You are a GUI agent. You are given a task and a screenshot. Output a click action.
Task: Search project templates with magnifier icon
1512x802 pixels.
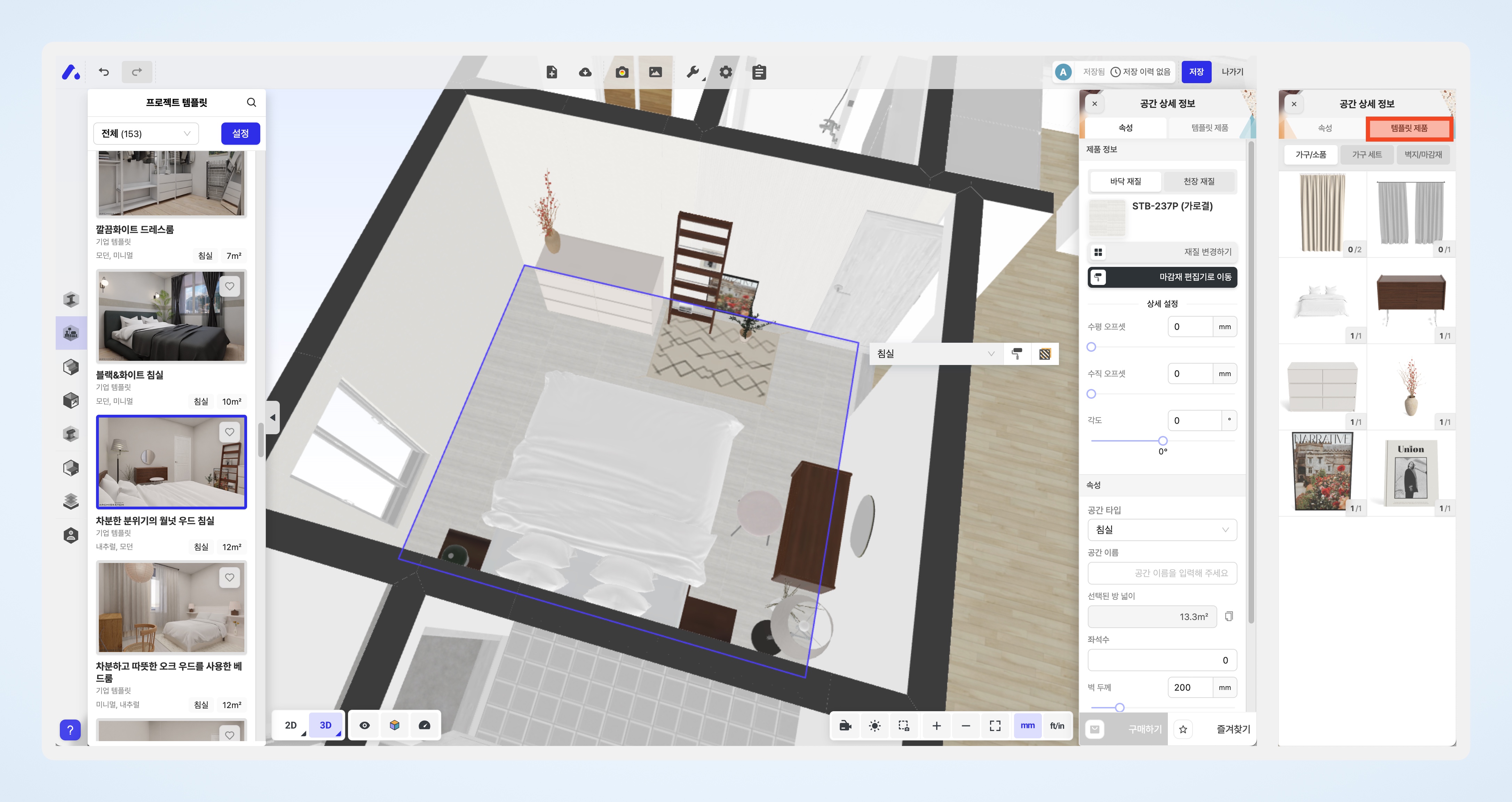point(251,102)
